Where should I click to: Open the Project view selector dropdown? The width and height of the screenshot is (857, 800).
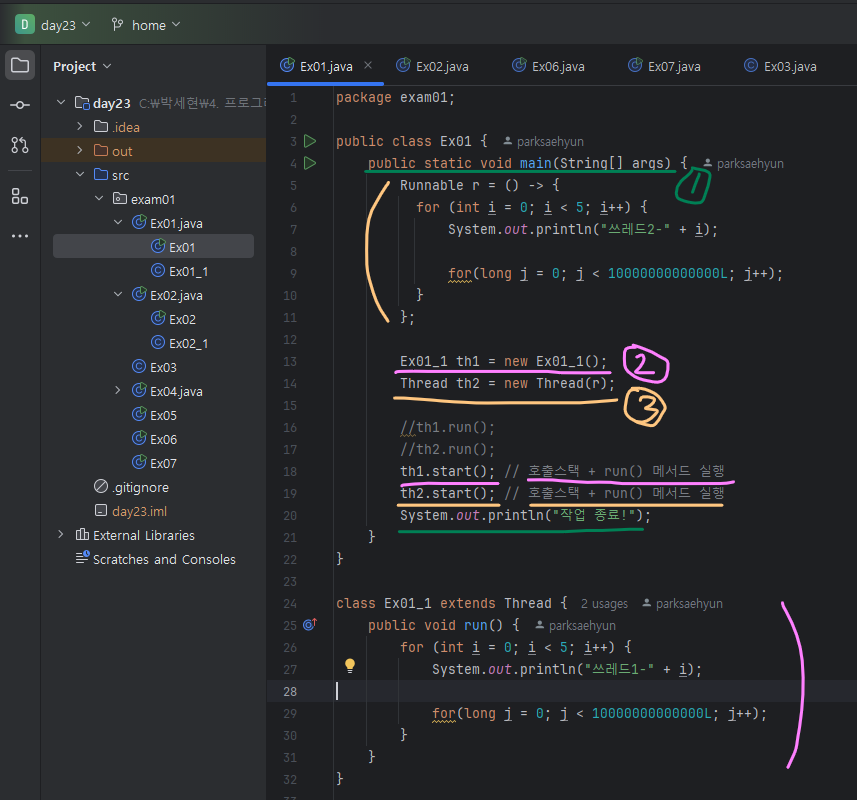82,66
